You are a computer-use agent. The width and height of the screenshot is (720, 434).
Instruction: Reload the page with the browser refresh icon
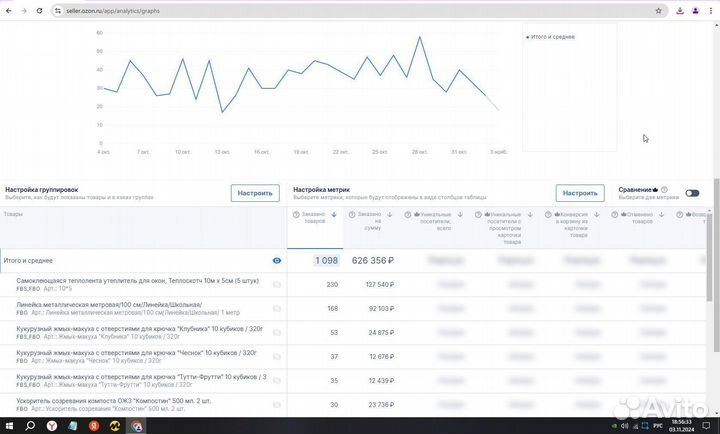pyautogui.click(x=39, y=10)
